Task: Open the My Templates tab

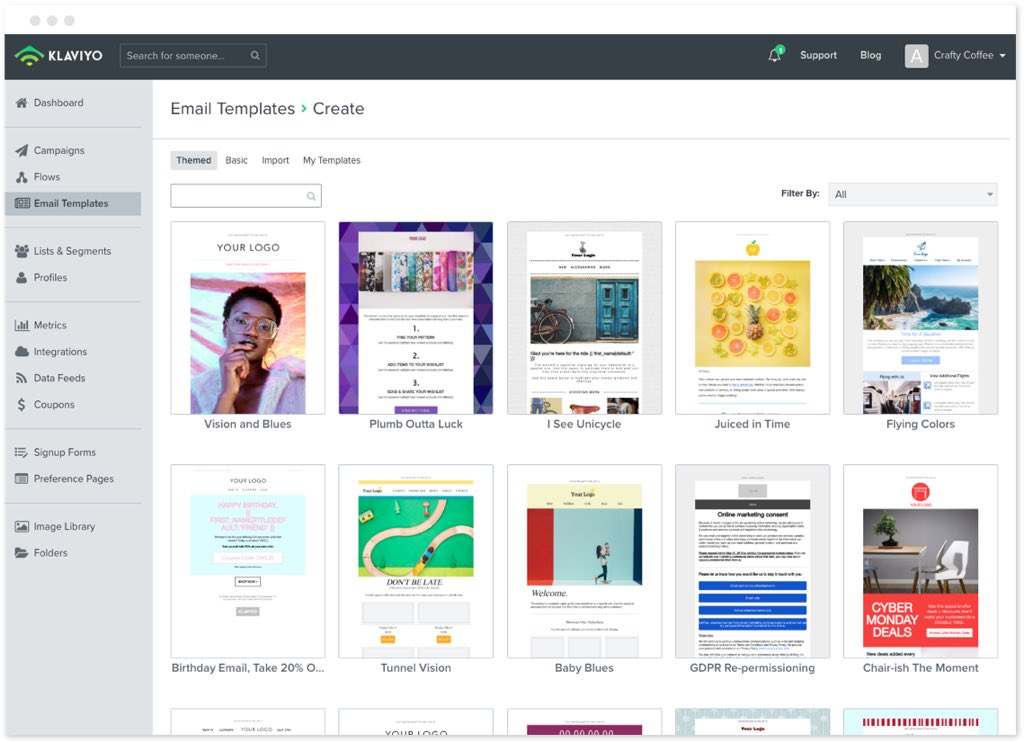Action: [332, 160]
